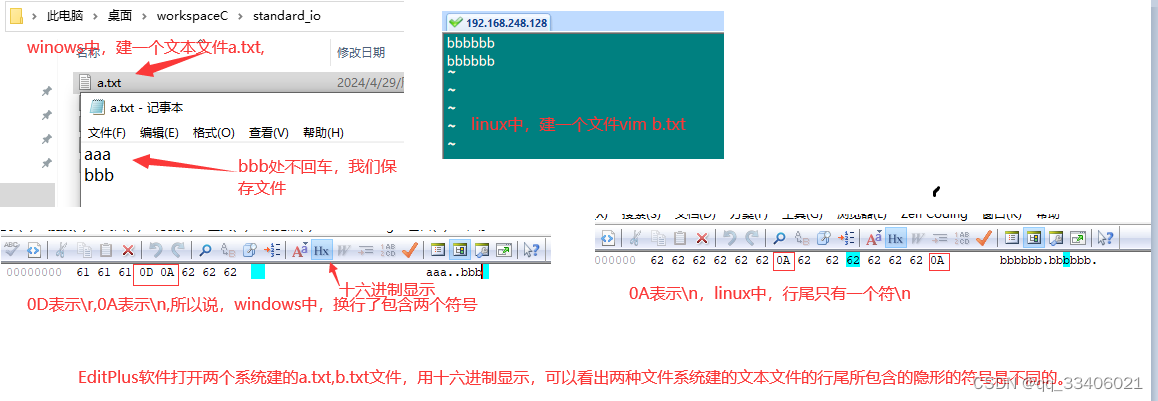Click the 'bbb' line in Notepad
Viewport: 1158px width, 401px height.
click(99, 176)
